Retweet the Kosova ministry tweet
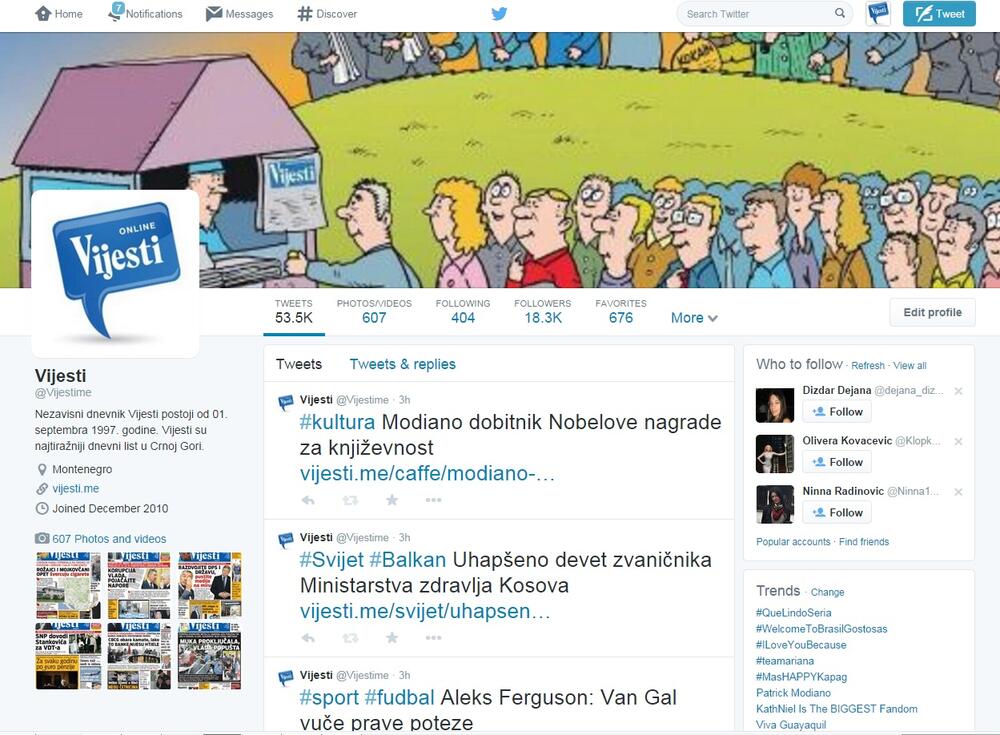 click(x=350, y=638)
